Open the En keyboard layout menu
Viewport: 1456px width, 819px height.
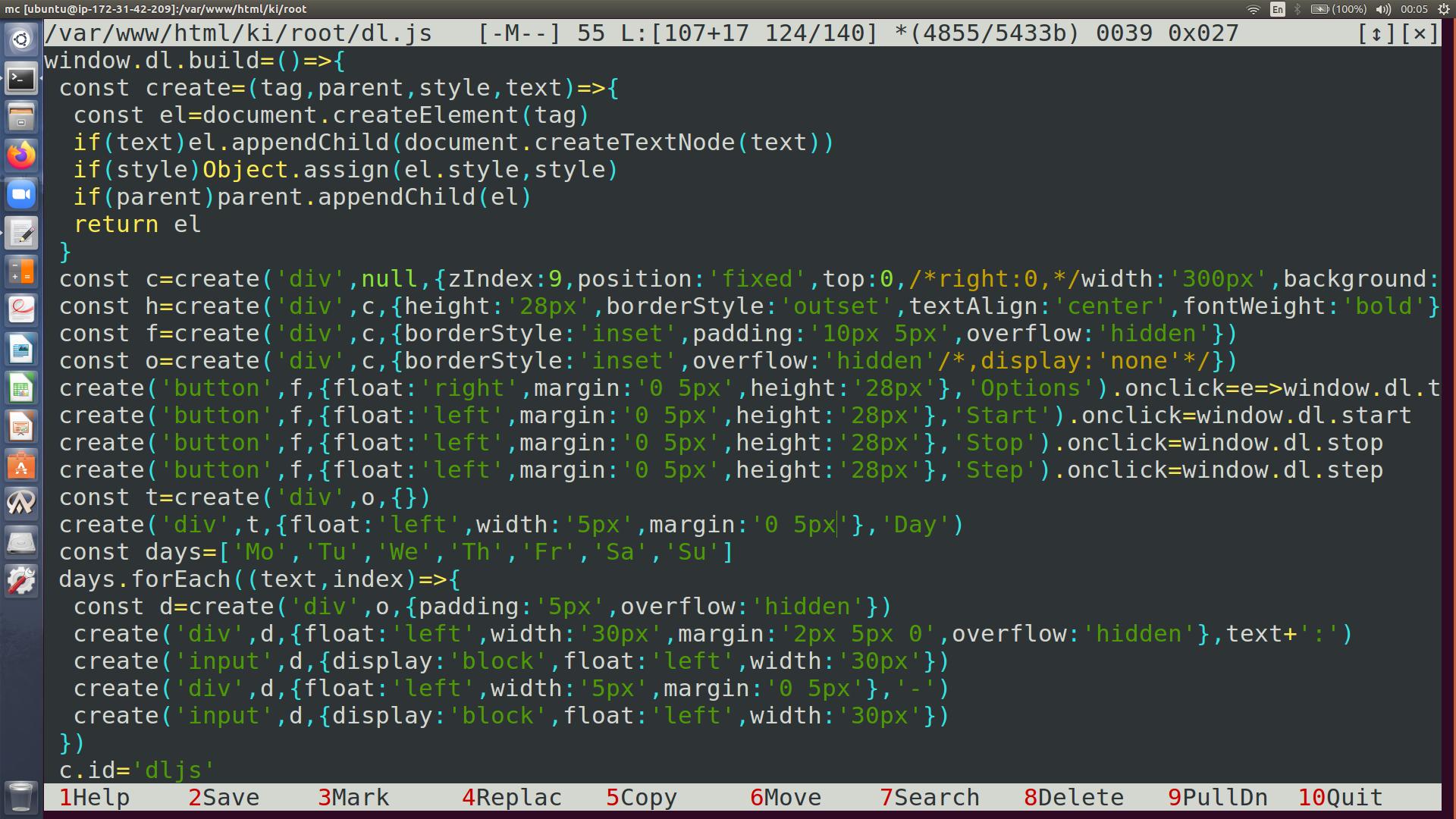1278,9
